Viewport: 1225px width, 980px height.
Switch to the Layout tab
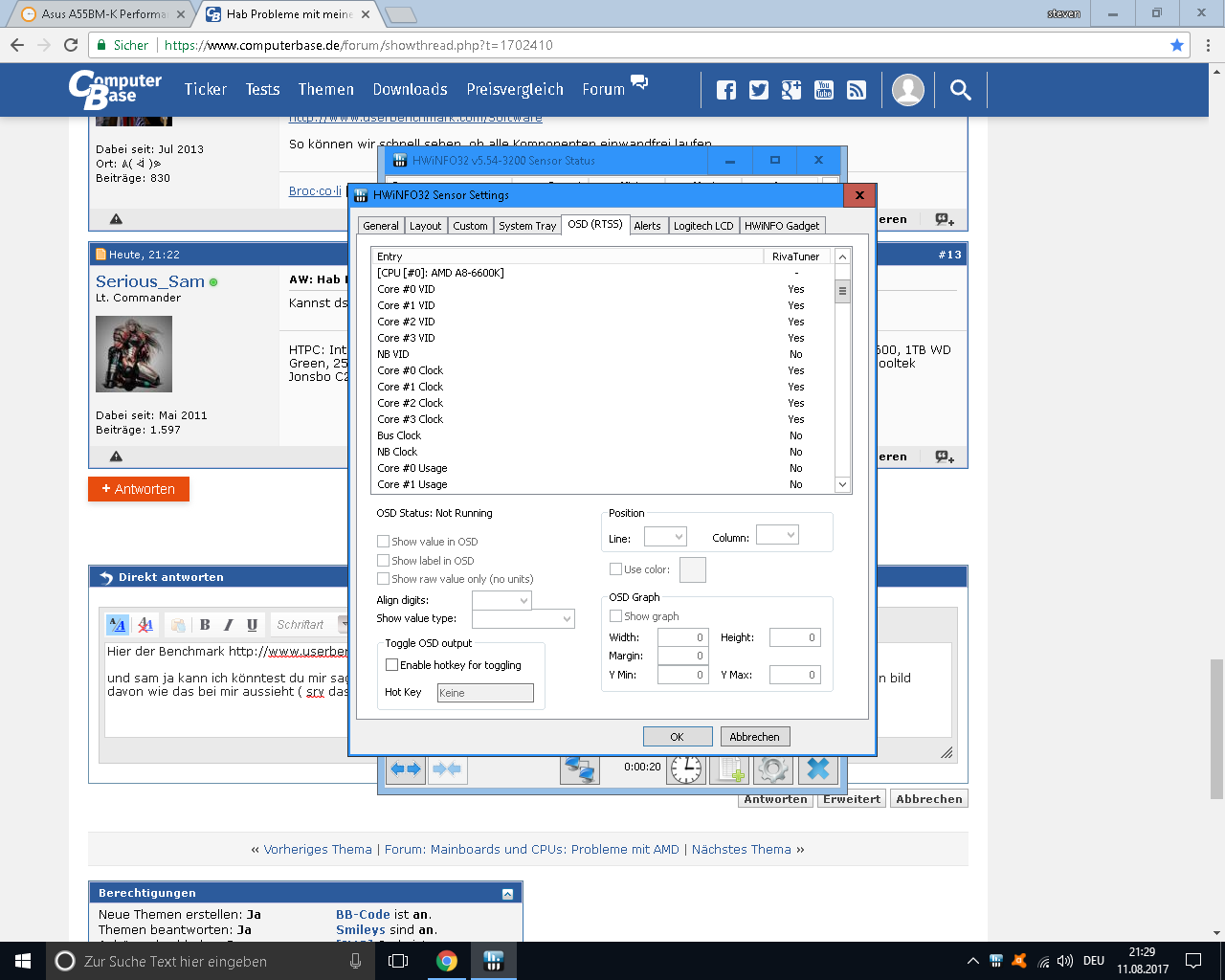(x=425, y=226)
